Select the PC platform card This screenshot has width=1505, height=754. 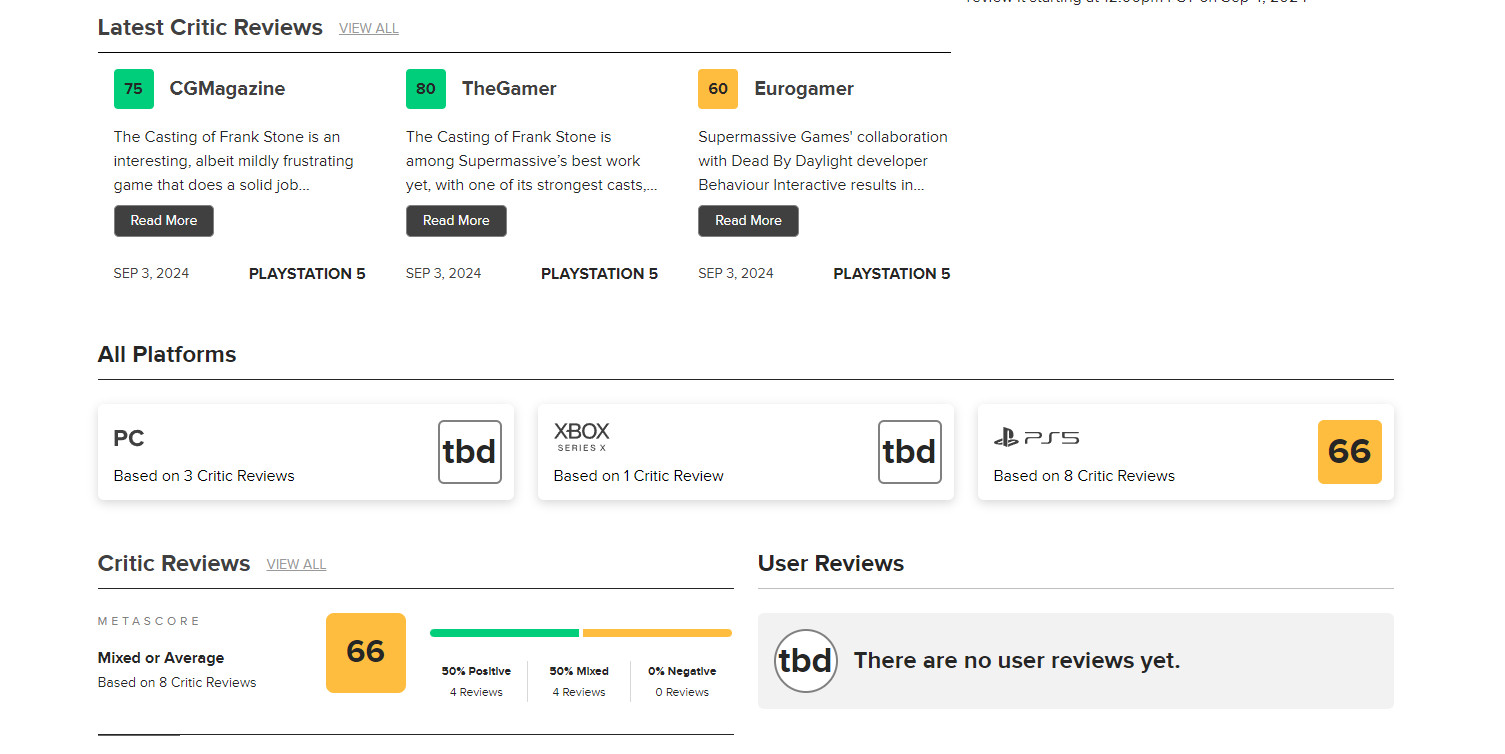(306, 452)
